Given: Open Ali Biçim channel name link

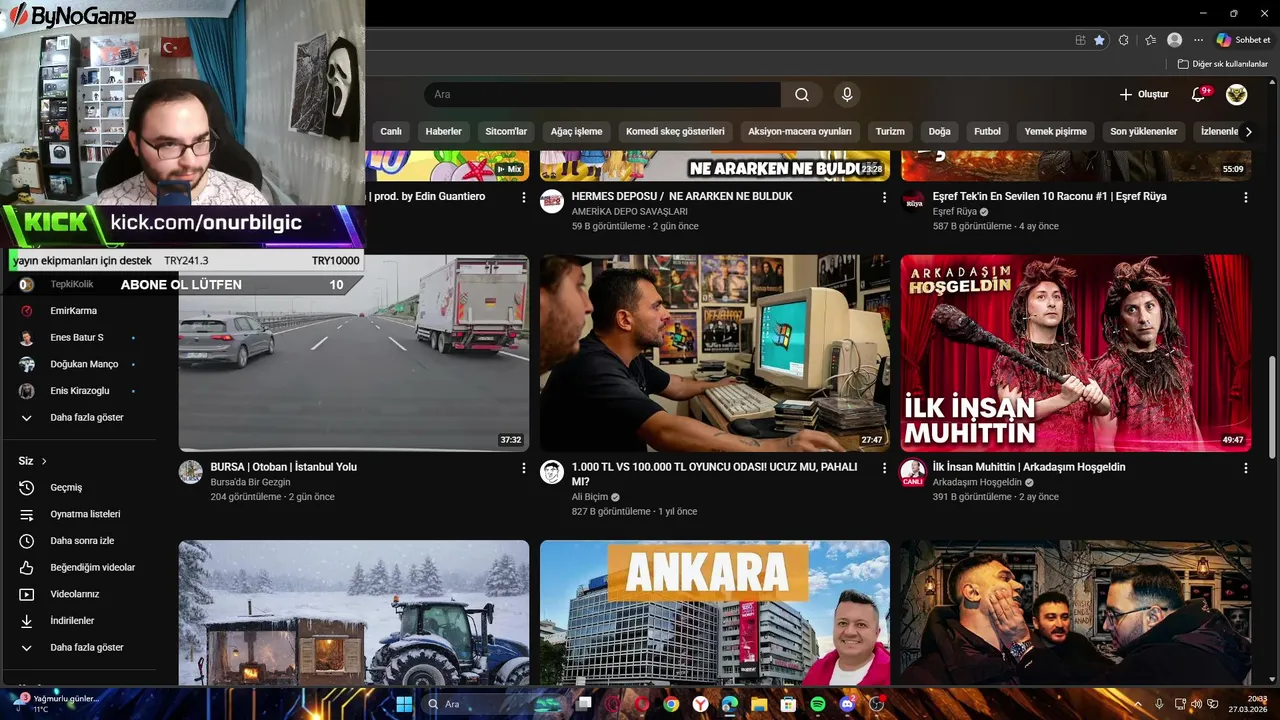Looking at the screenshot, I should pos(590,497).
